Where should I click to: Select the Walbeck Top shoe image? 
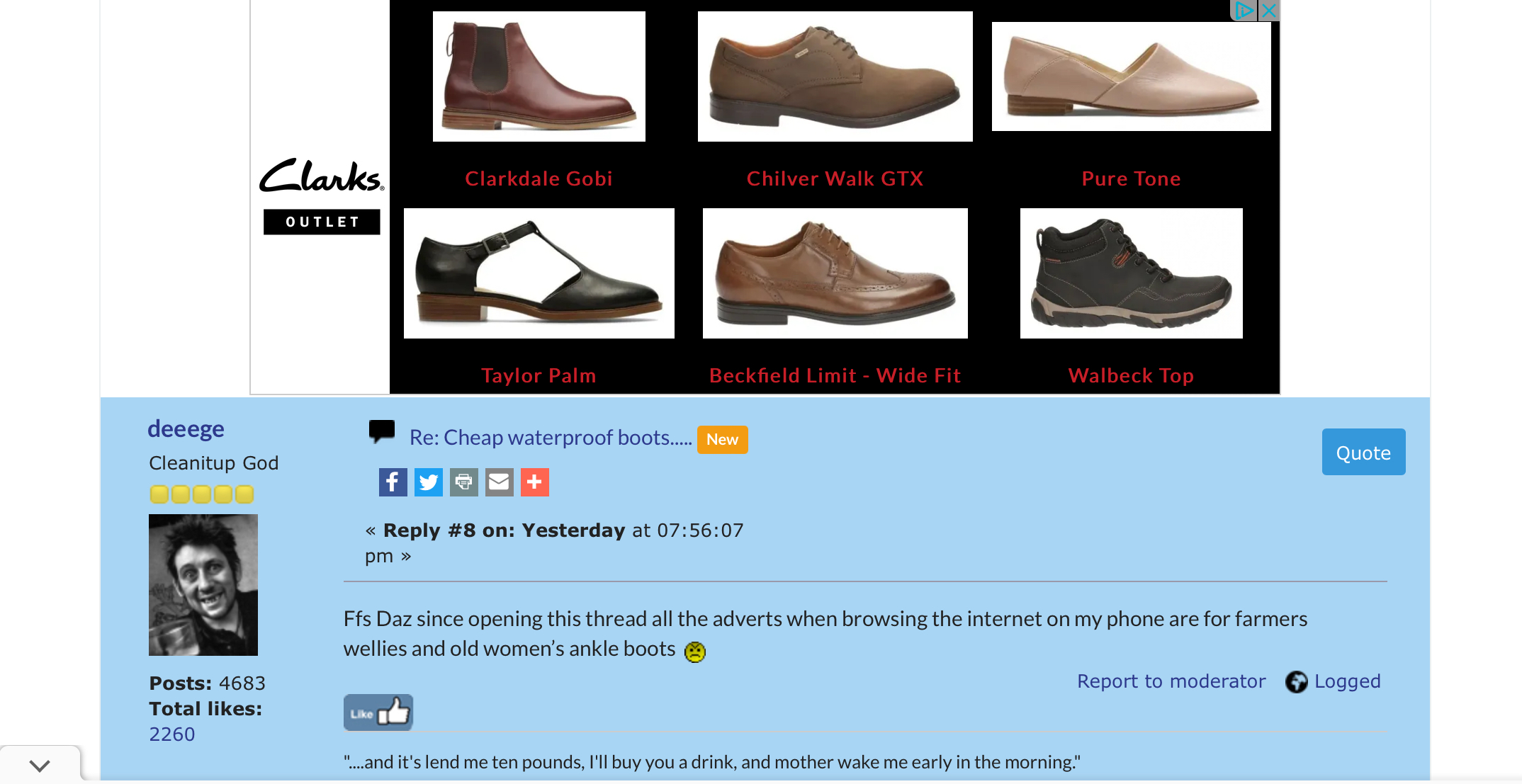(1132, 273)
